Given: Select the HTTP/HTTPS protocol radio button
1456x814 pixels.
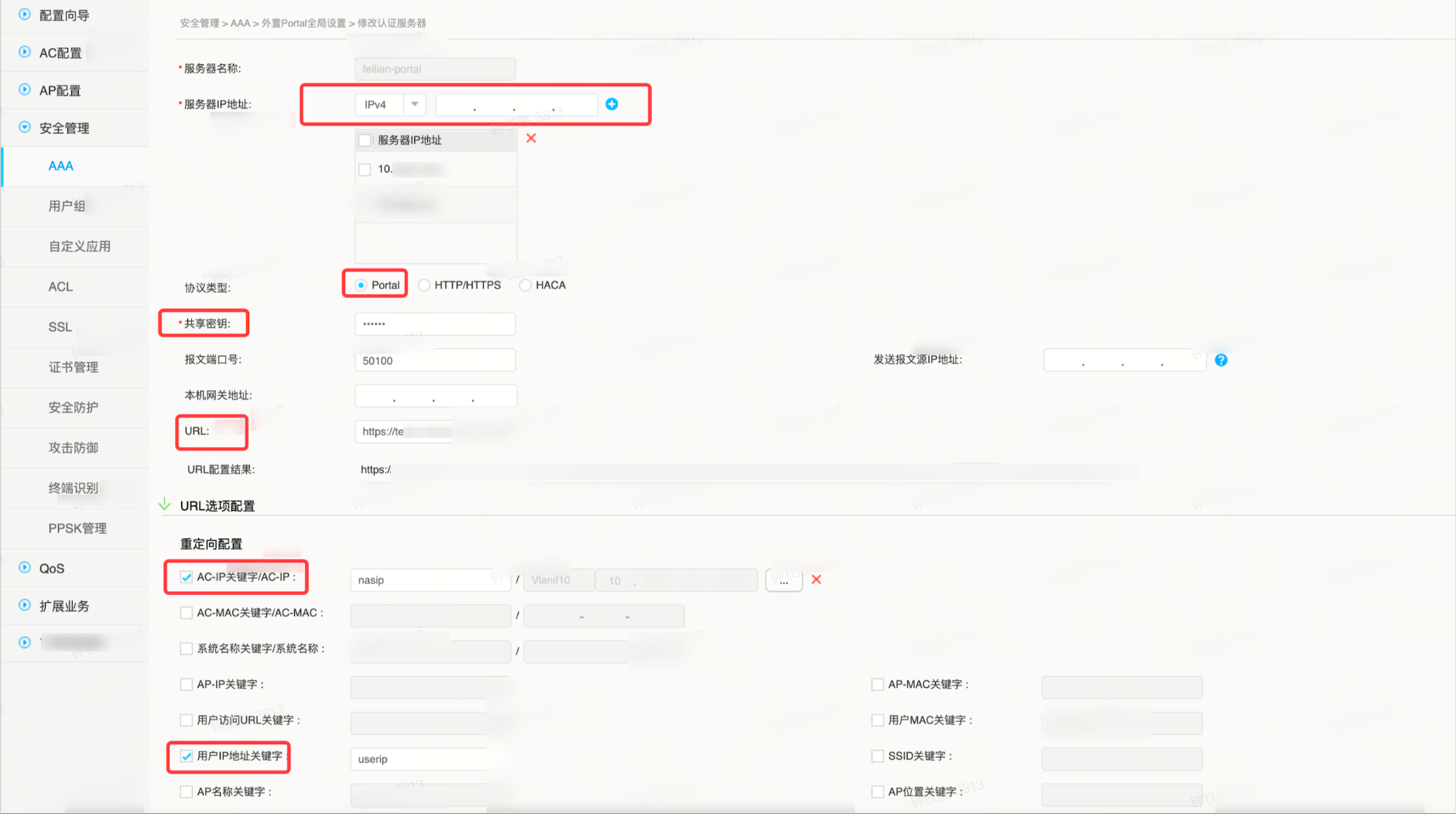Looking at the screenshot, I should pyautogui.click(x=424, y=286).
